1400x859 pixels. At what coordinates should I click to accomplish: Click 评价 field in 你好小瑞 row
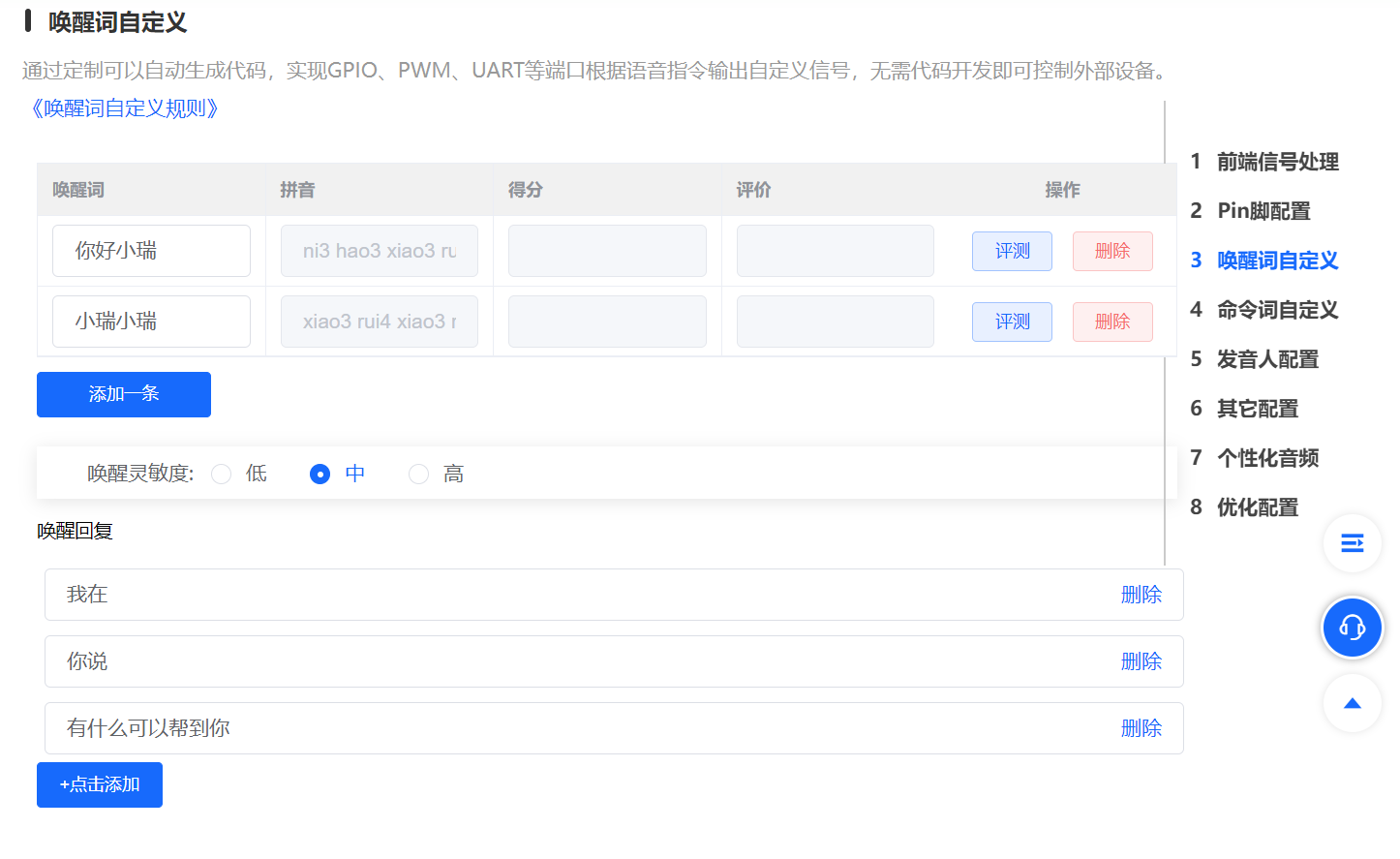836,251
